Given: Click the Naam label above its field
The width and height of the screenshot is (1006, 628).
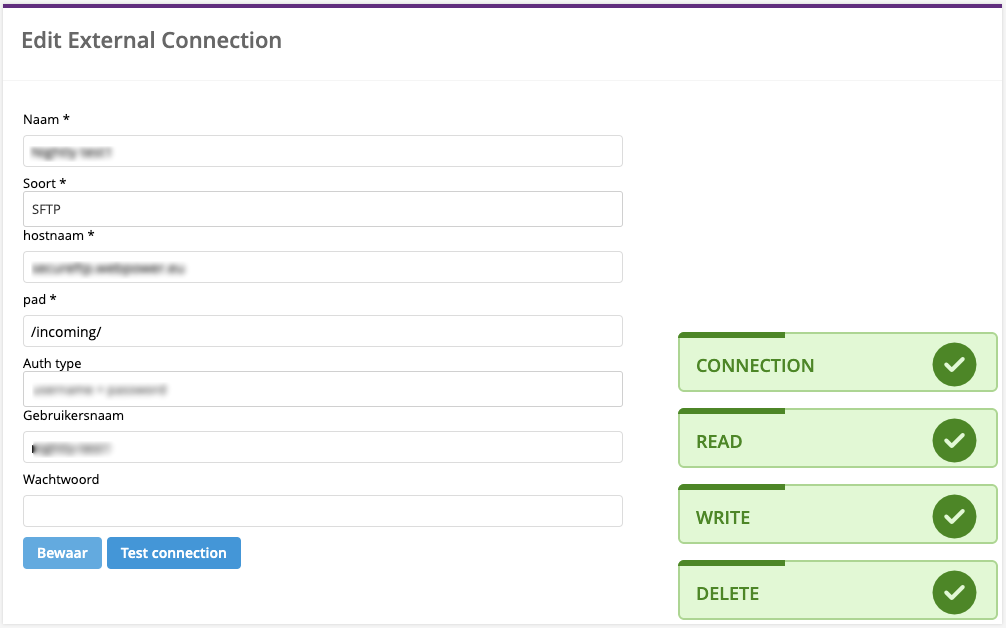Looking at the screenshot, I should click(x=40, y=119).
